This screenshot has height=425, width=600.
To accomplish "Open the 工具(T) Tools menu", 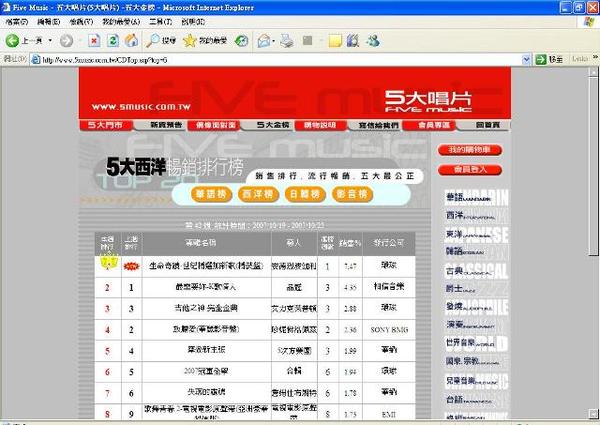I will (x=160, y=22).
